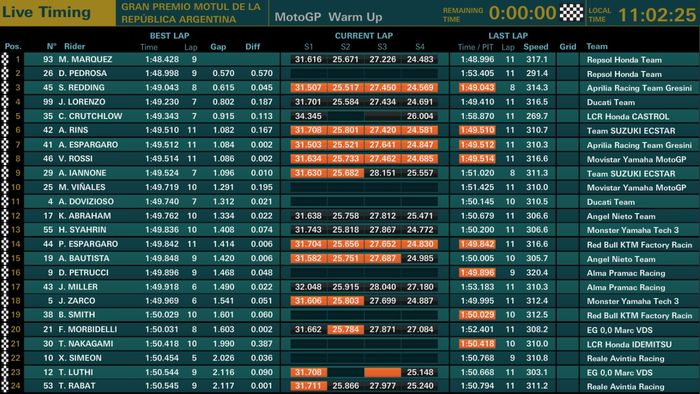Image resolution: width=700 pixels, height=394 pixels.
Task: Select rider S. REDDING
Action: point(81,87)
